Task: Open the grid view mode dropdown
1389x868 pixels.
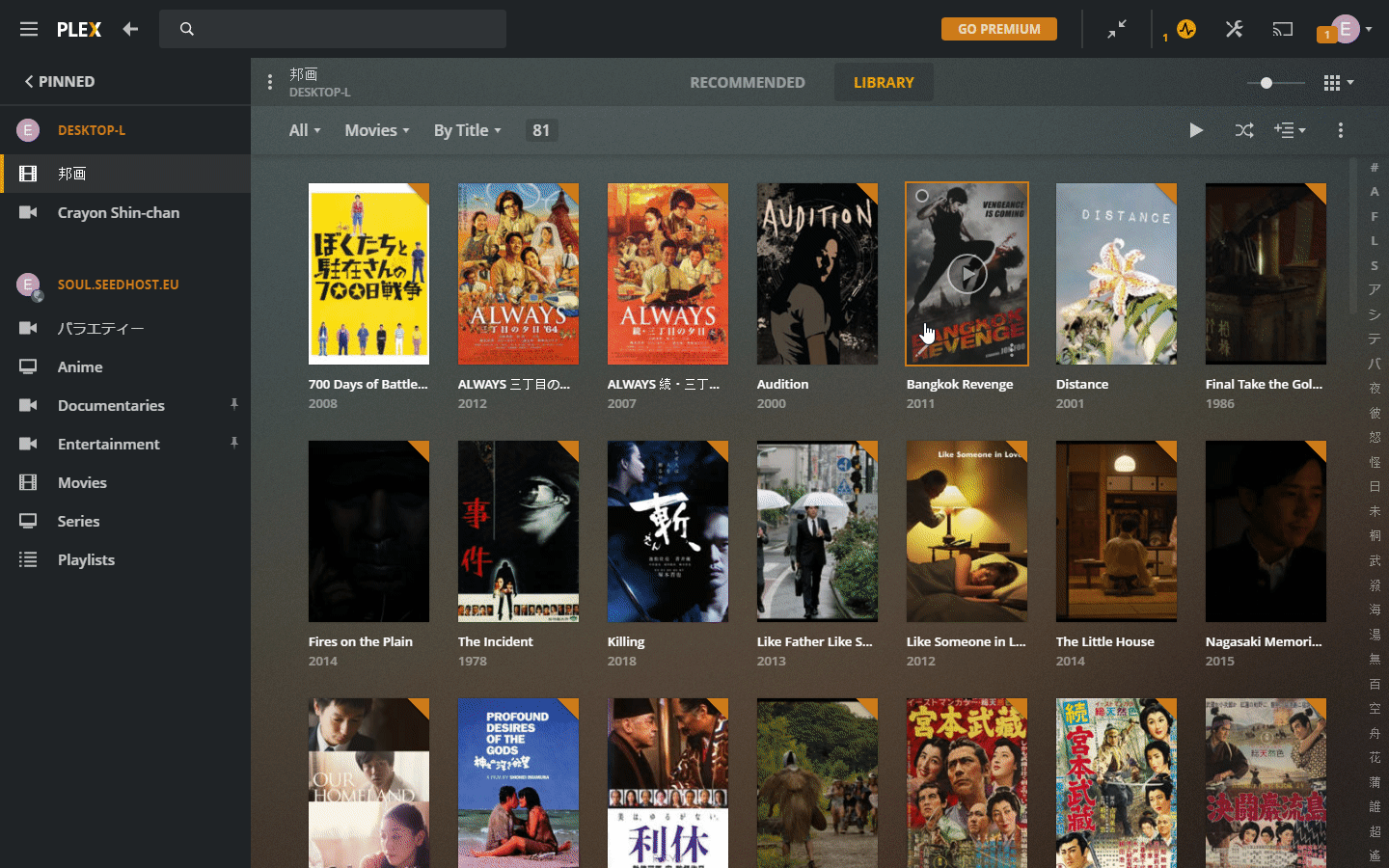Action: coord(1339,83)
